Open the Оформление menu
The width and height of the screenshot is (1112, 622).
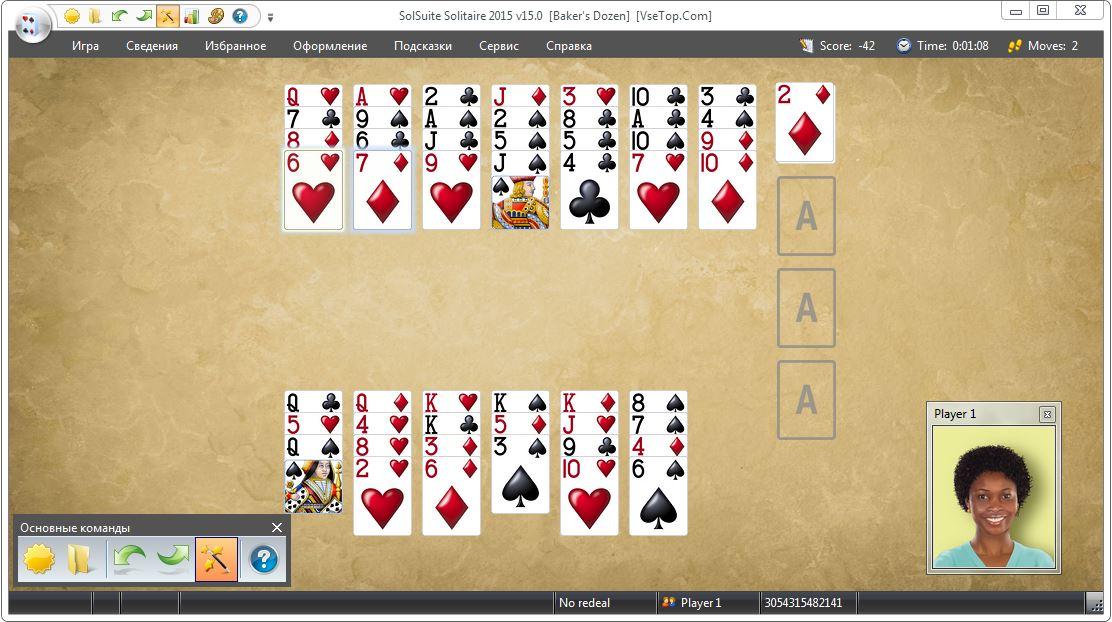330,46
